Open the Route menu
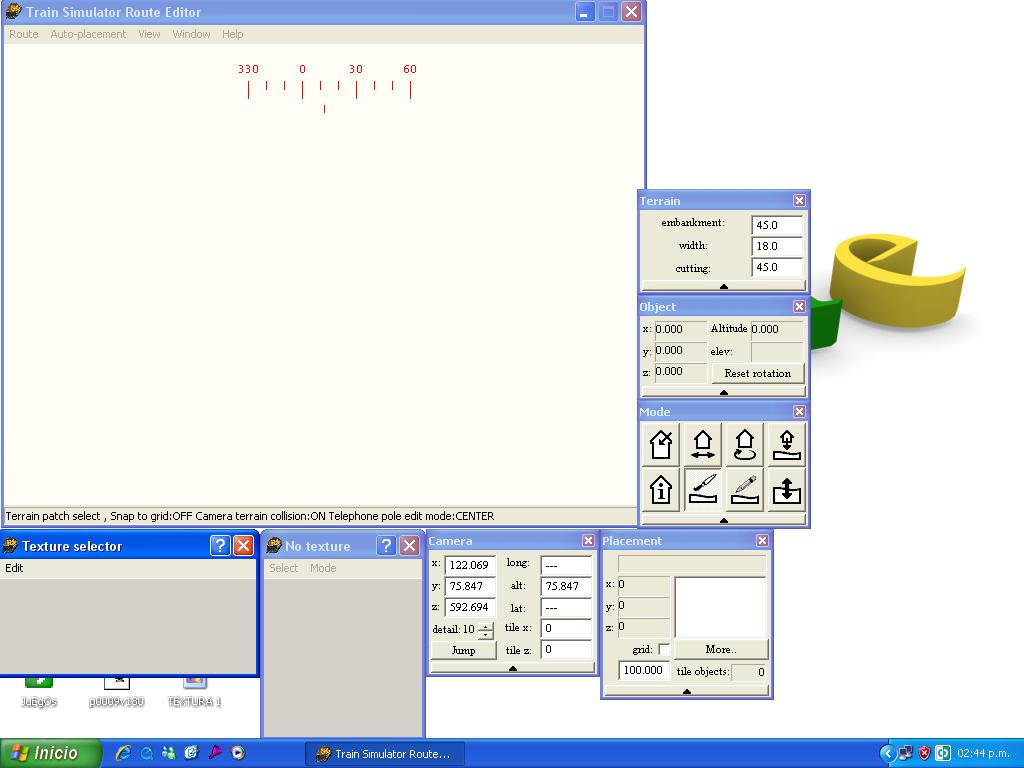Screen dimensions: 1024x768 22,33
